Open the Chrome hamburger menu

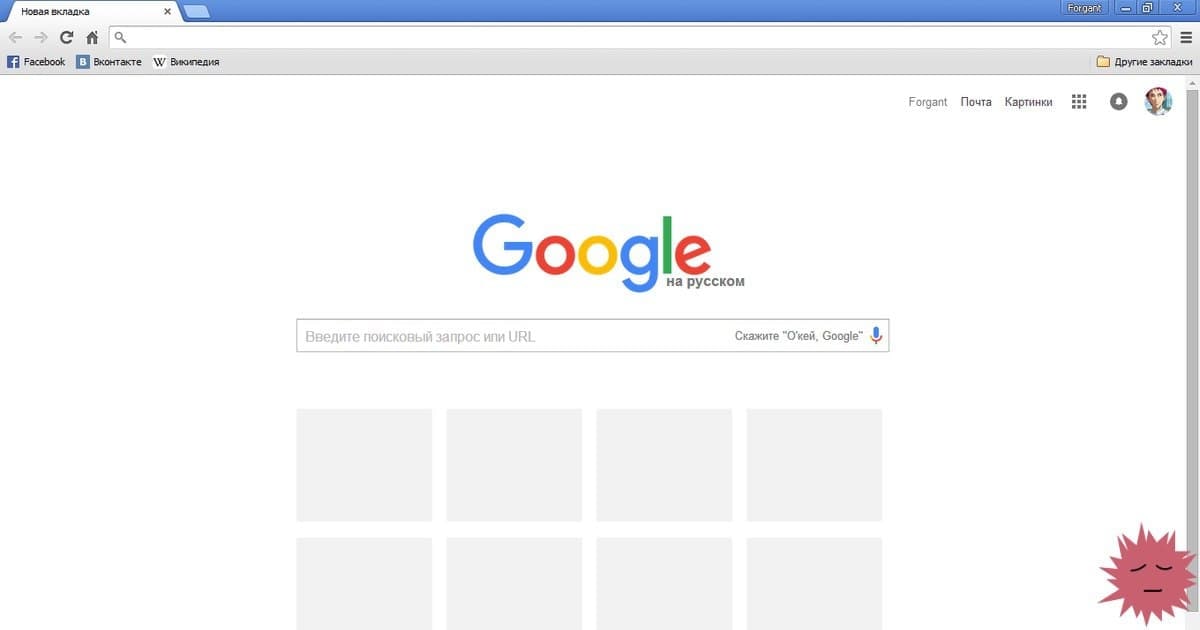[x=1186, y=37]
